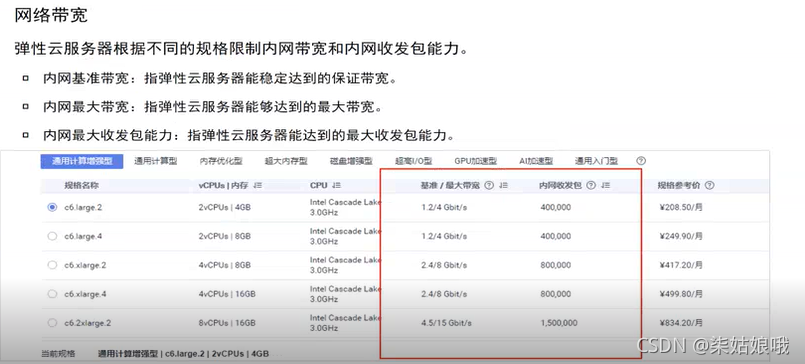Screen dimensions: 805x364
Task: Click c6.2xlarge.2 specification name
Action: pyautogui.click(x=88, y=323)
